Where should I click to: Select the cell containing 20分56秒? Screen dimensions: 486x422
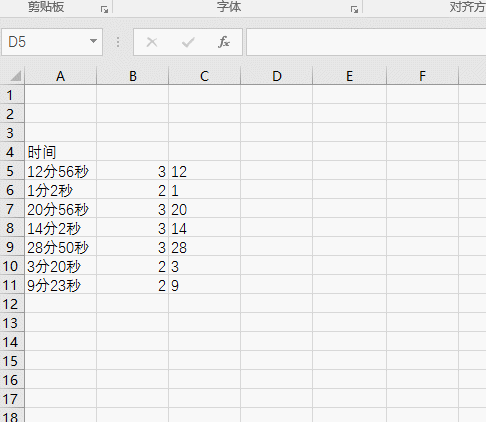pyautogui.click(x=61, y=209)
